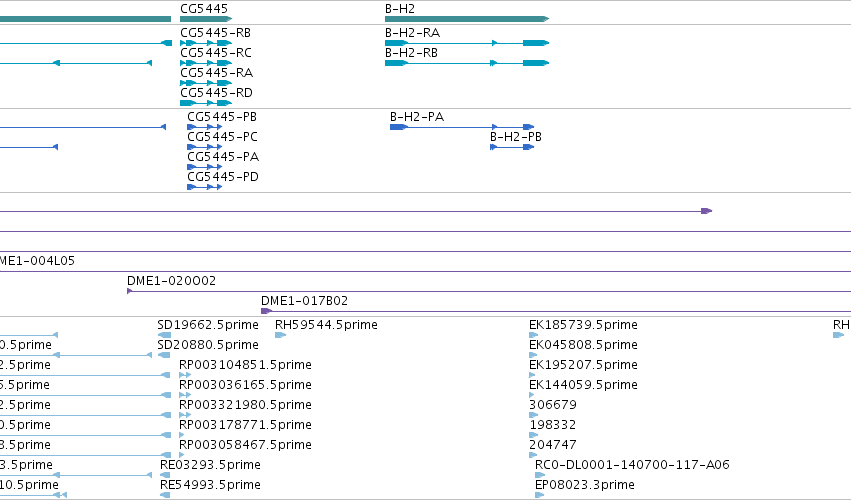This screenshot has width=851, height=500.
Task: Click the DME1-017B02 BAC label
Action: click(304, 301)
